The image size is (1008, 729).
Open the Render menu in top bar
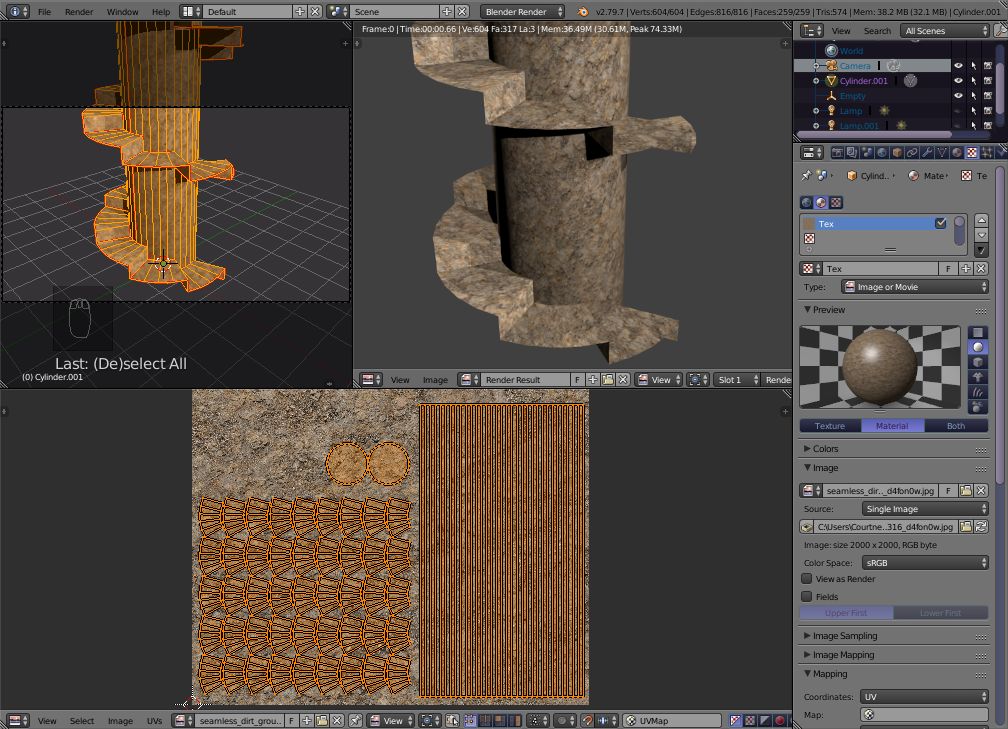pos(79,12)
